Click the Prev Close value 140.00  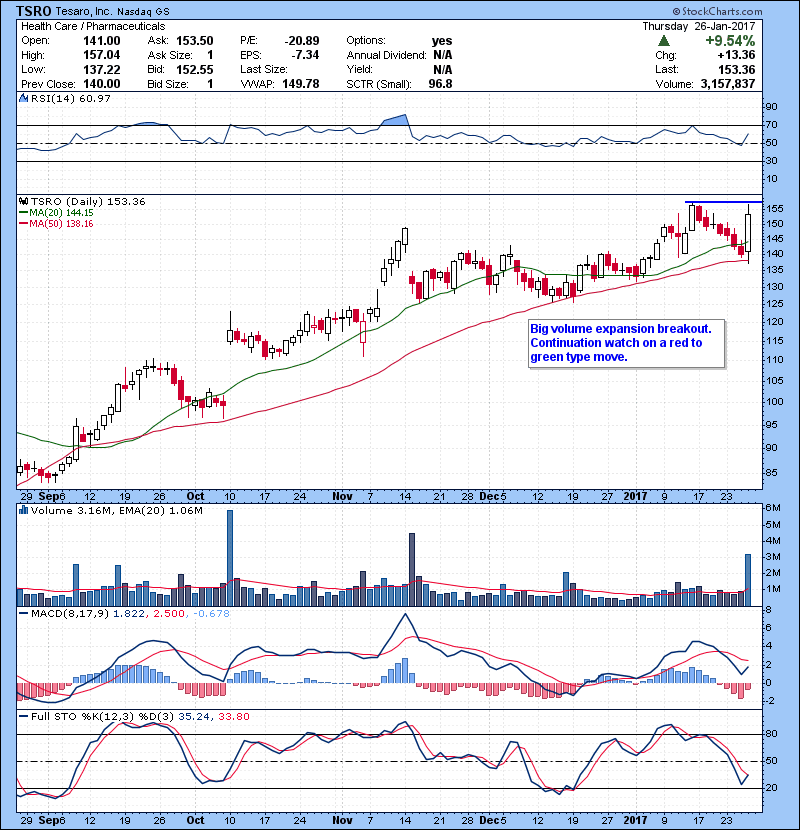[102, 84]
